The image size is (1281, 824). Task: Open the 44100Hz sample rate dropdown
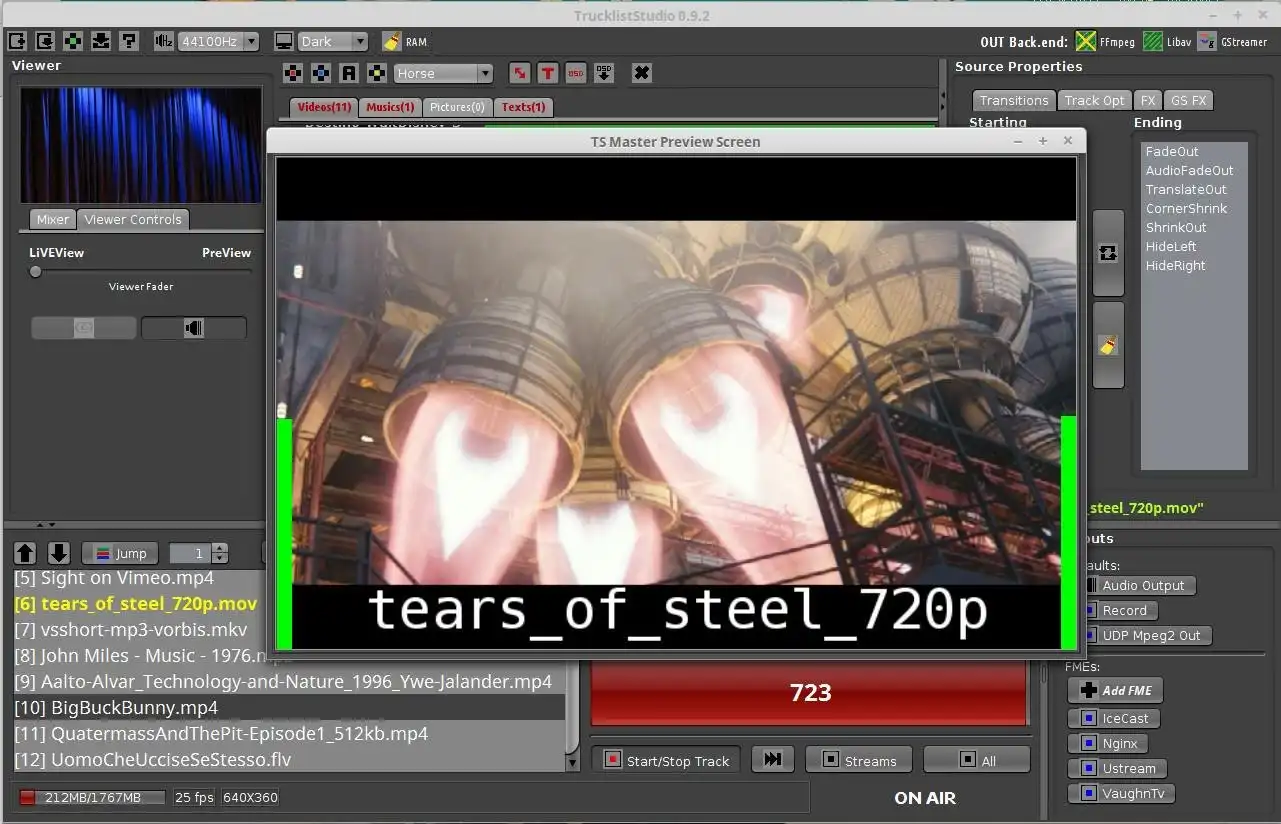click(x=219, y=41)
